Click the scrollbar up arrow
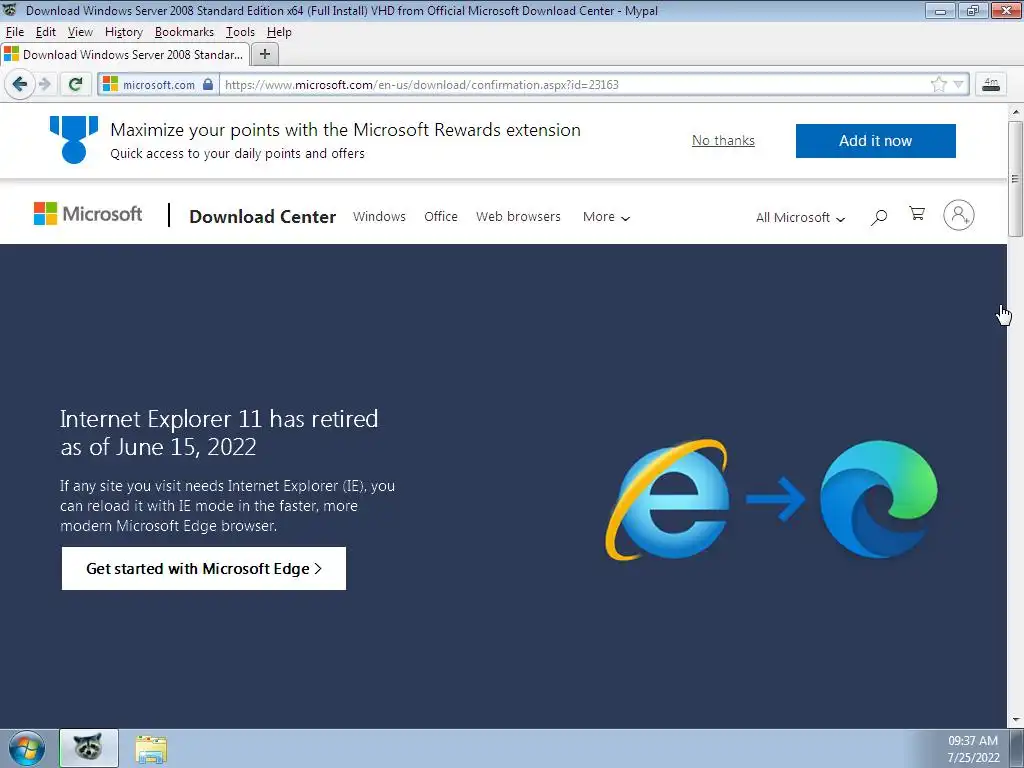The image size is (1024, 768). (1015, 112)
